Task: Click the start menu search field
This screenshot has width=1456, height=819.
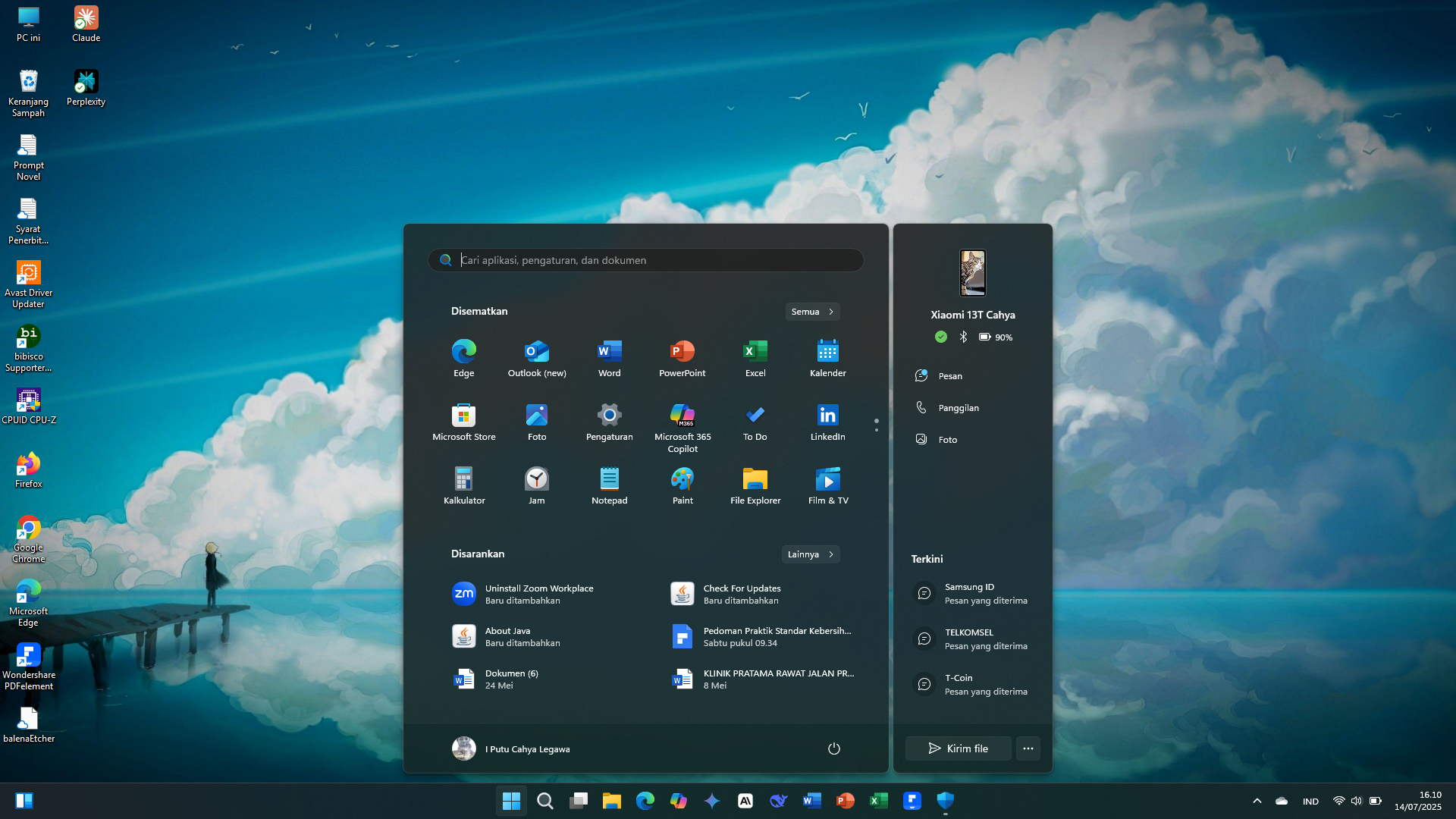Action: 645,260
